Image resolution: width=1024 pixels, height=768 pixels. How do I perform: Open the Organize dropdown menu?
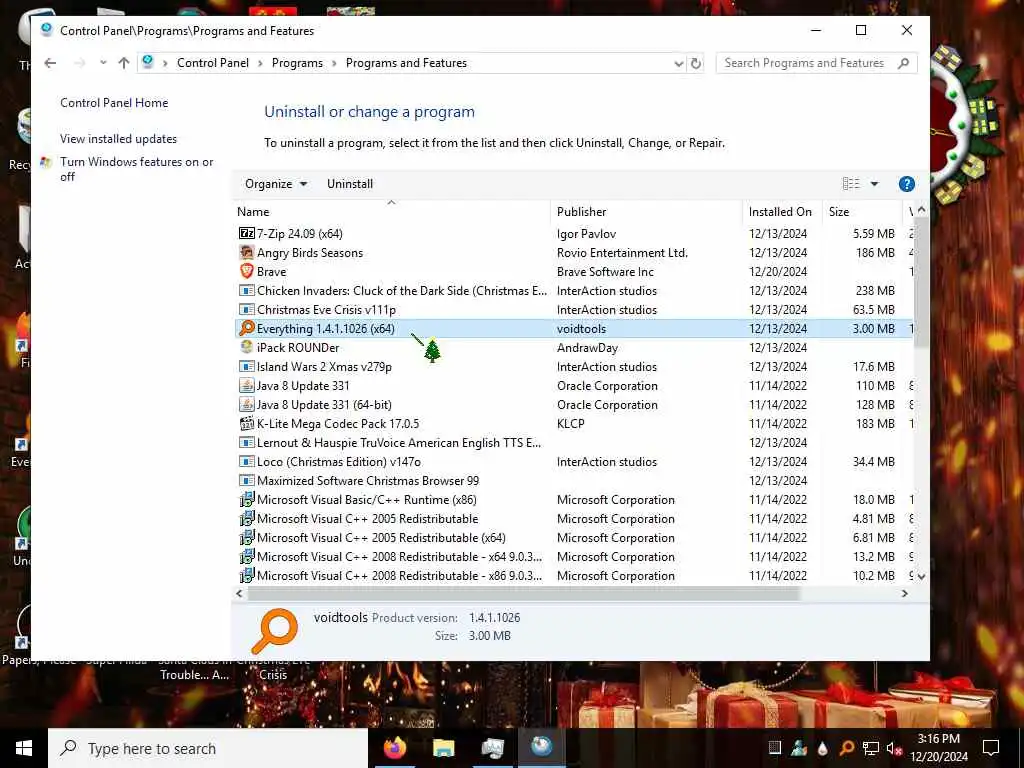[x=276, y=184]
